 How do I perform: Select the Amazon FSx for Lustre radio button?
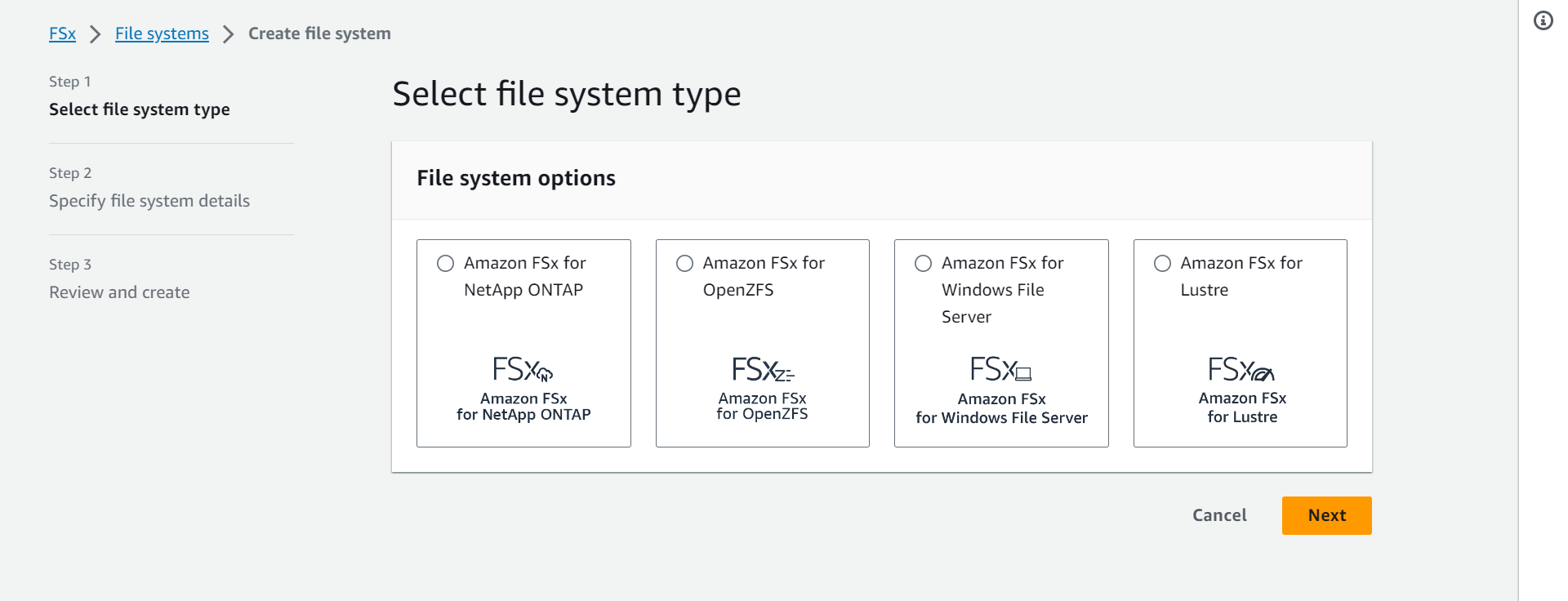[x=1162, y=263]
